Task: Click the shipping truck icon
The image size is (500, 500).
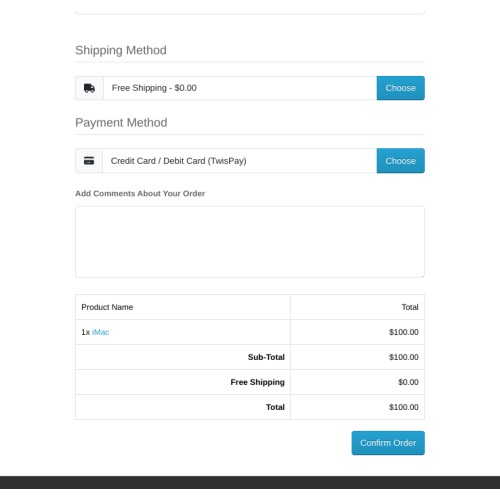Action: pyautogui.click(x=89, y=88)
